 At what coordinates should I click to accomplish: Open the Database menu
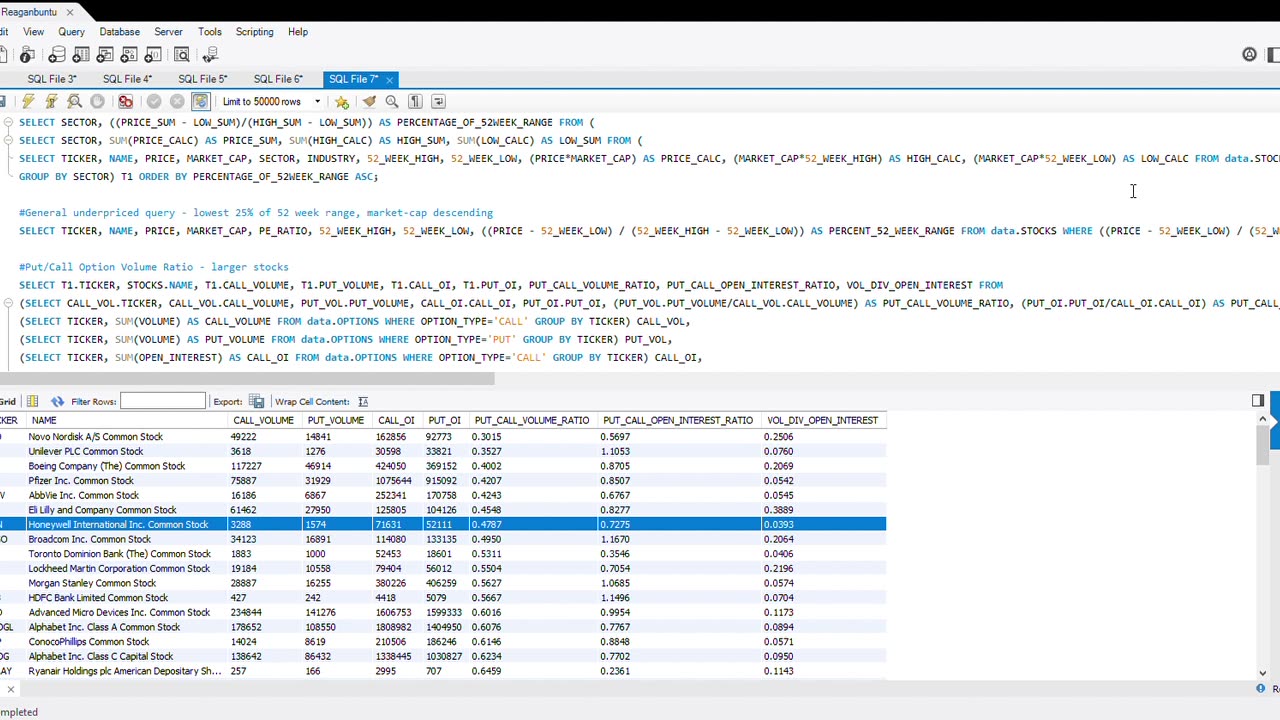[119, 32]
